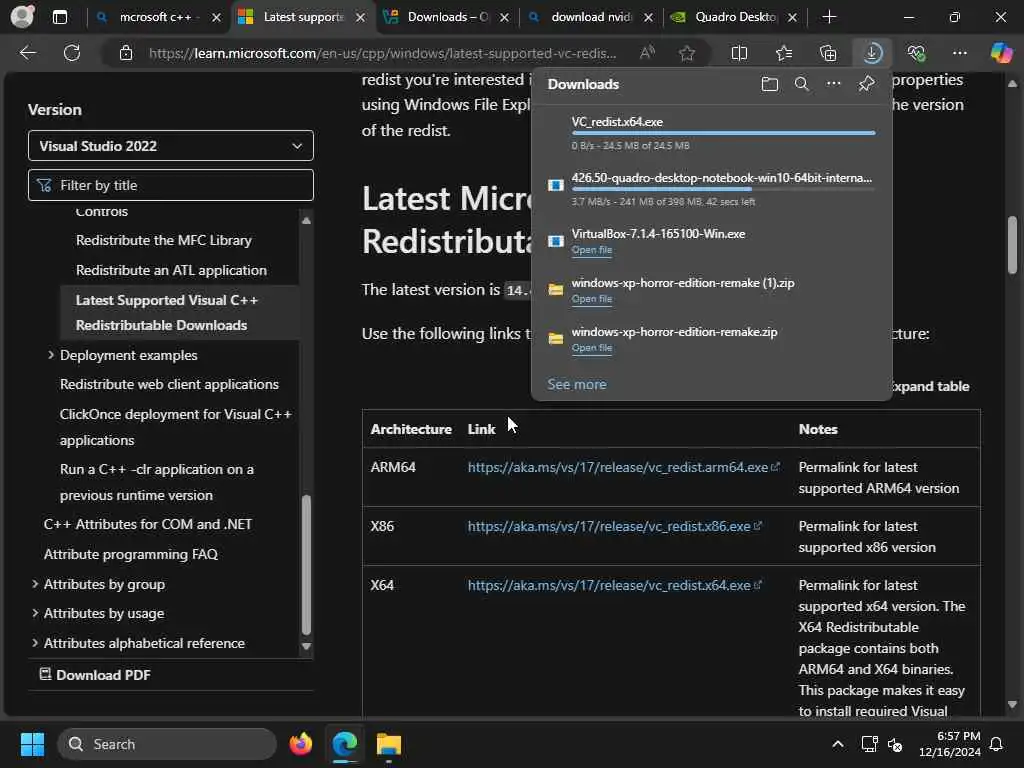
Task: Open the Collections icon
Action: (828, 53)
